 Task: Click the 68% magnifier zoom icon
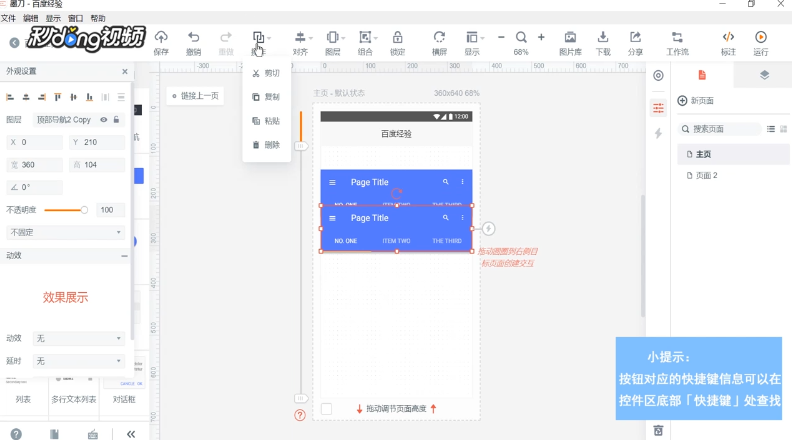(x=521, y=37)
